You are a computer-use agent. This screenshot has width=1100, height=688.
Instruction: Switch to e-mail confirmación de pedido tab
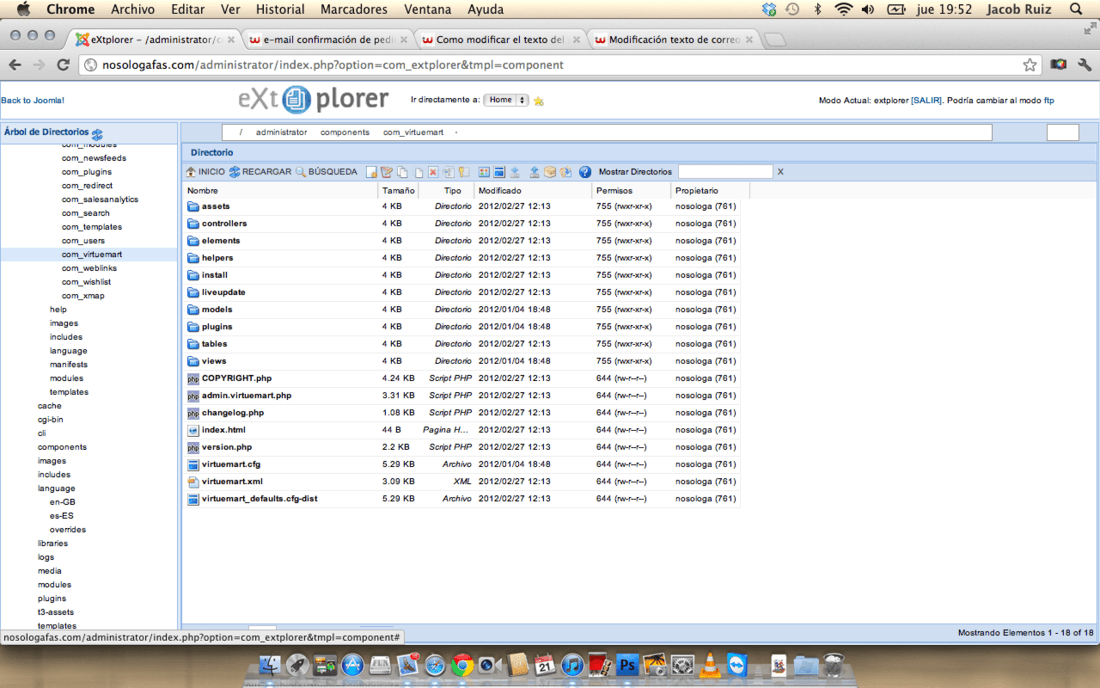click(x=327, y=39)
